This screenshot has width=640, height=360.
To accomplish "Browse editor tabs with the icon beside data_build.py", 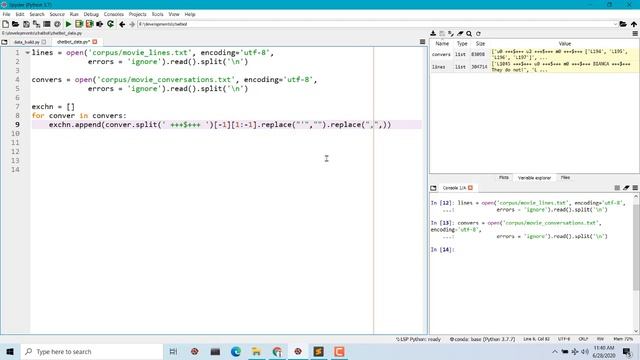I will (x=4, y=42).
